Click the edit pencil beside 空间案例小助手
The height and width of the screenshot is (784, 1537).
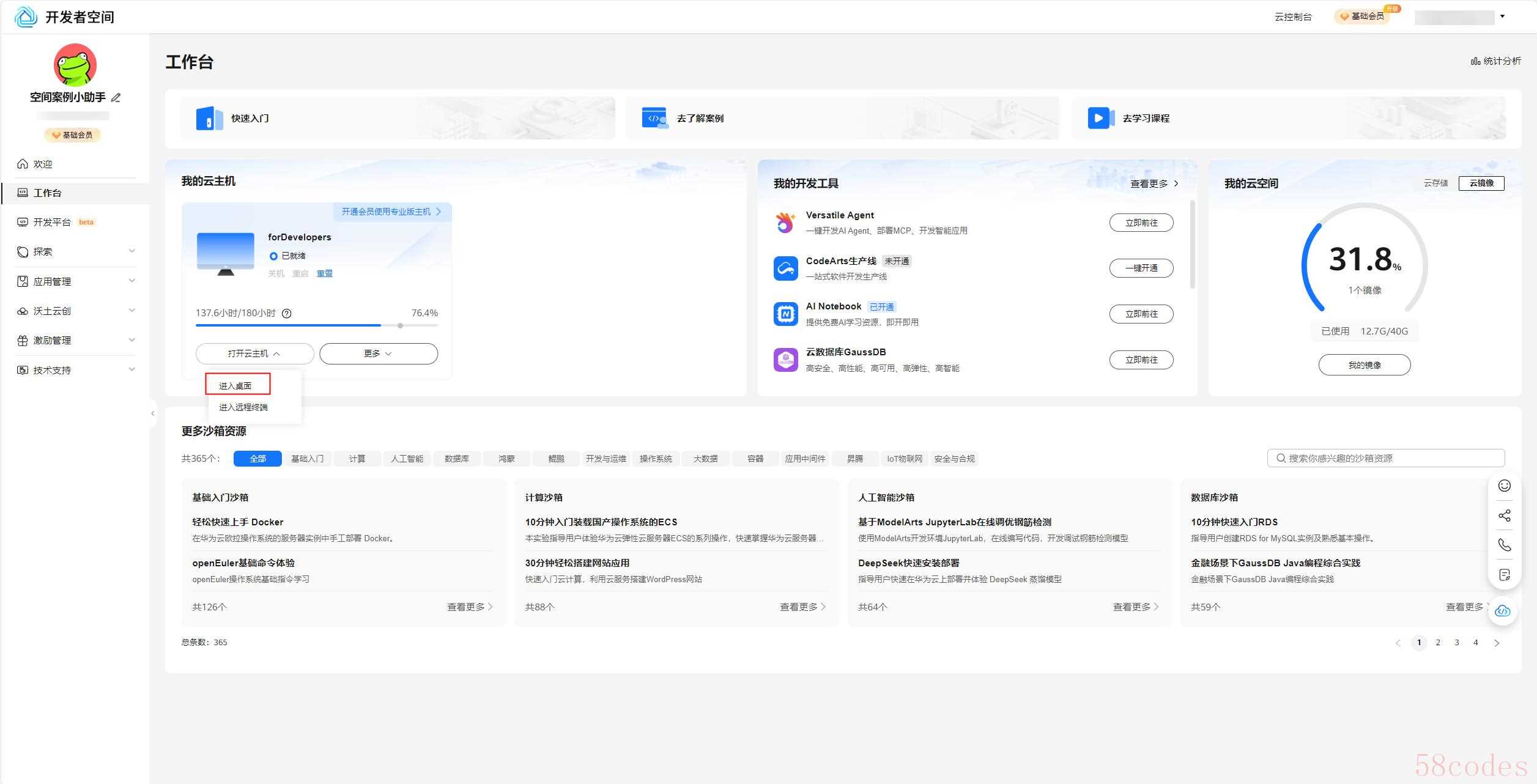(x=116, y=98)
